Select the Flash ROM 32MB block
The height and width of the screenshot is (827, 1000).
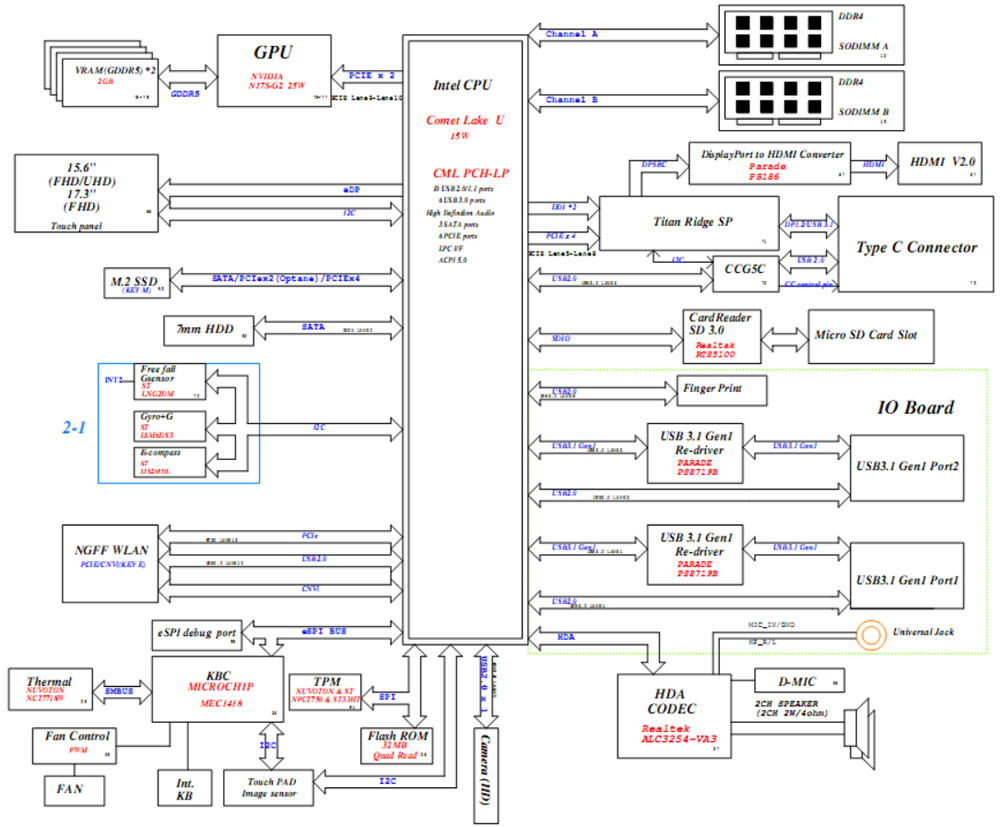coord(397,746)
